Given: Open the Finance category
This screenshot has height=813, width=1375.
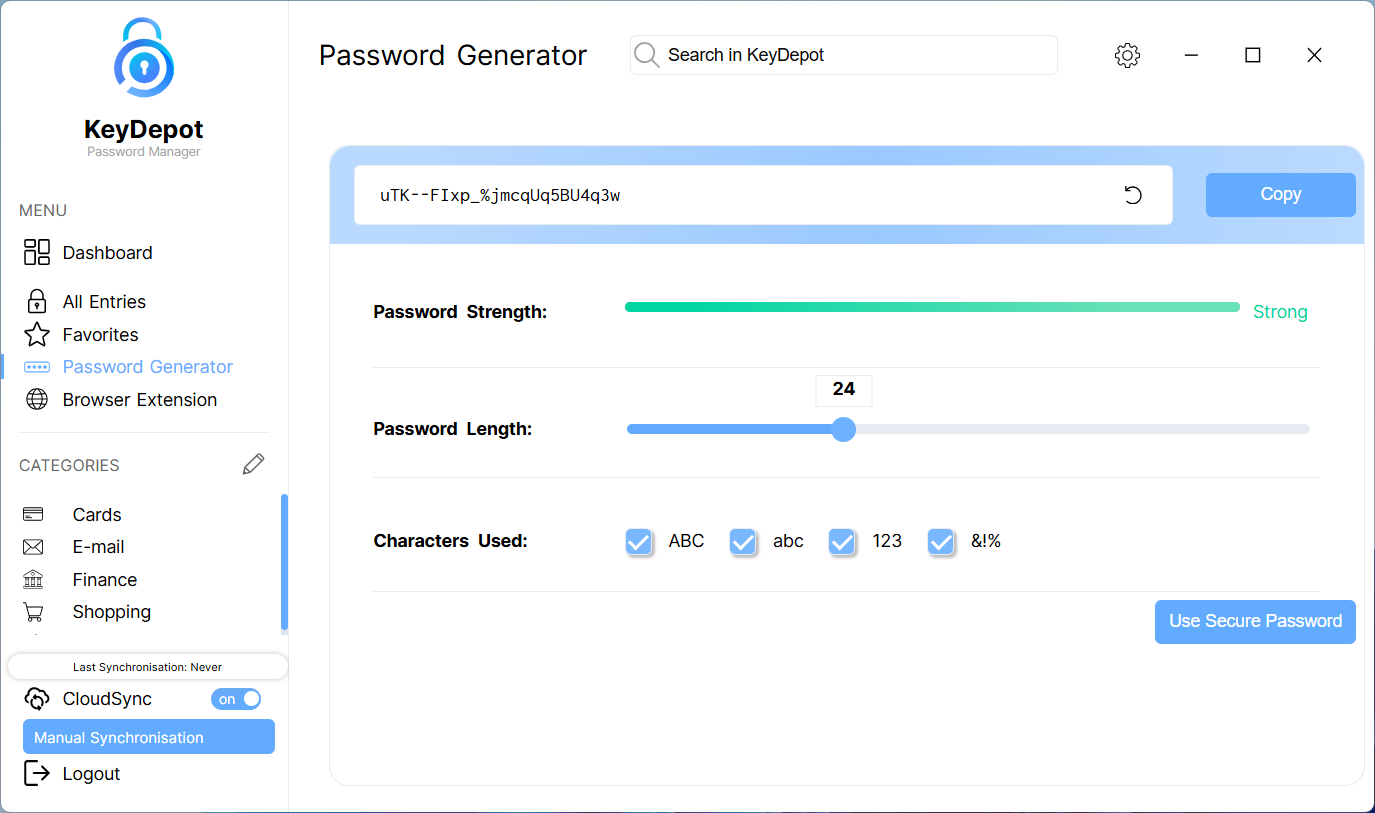Looking at the screenshot, I should (104, 580).
